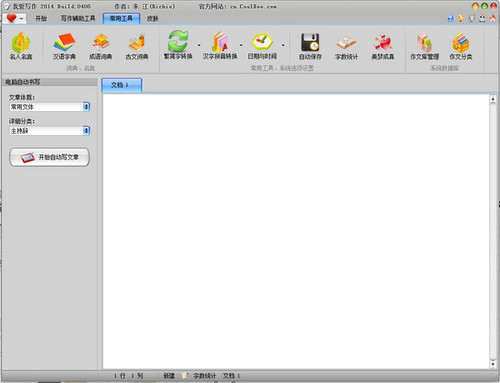Click the penguin QQ icon at top right
Viewport: 500px width, 383px height.
tap(482, 19)
